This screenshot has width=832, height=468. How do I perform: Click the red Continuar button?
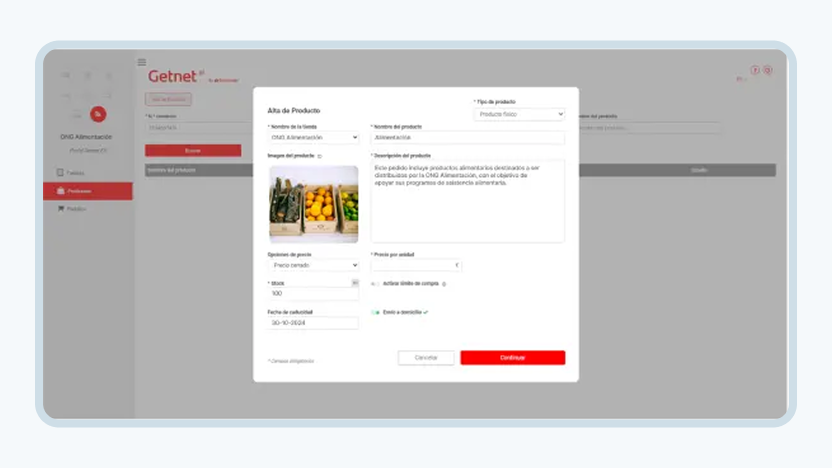(x=513, y=358)
